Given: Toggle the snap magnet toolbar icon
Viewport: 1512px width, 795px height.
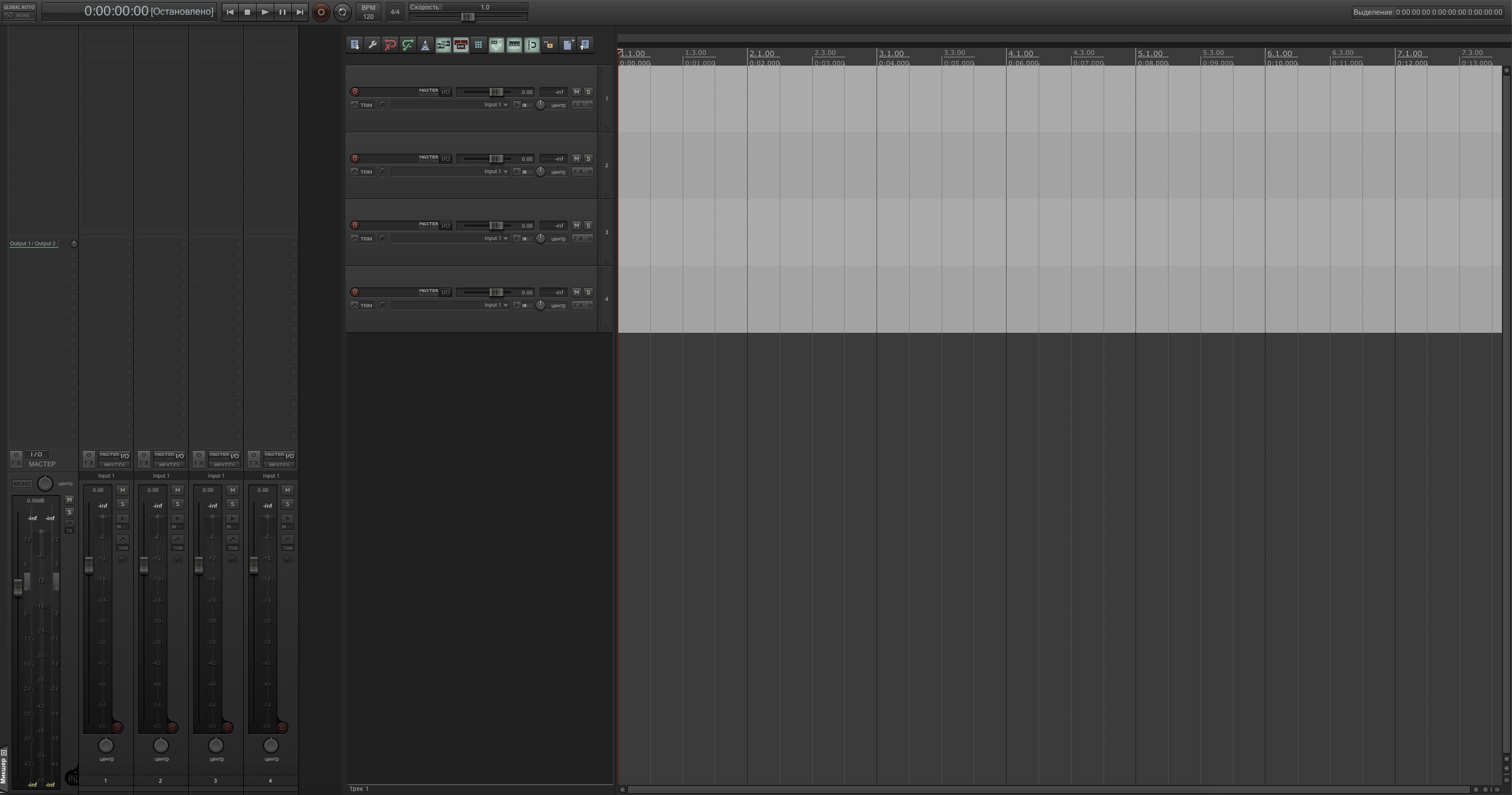Looking at the screenshot, I should 532,45.
